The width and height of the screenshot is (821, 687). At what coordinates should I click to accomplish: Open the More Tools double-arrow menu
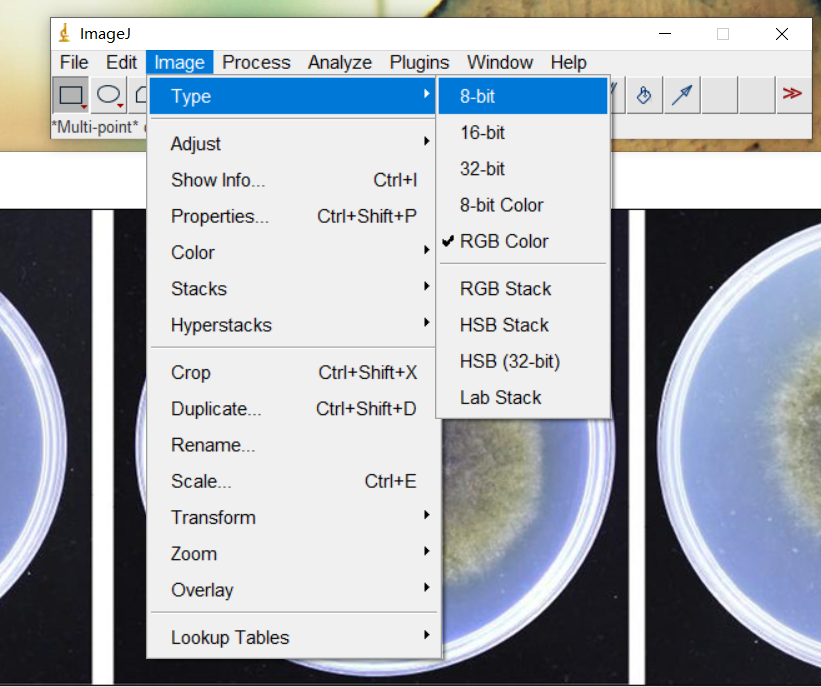tap(792, 94)
